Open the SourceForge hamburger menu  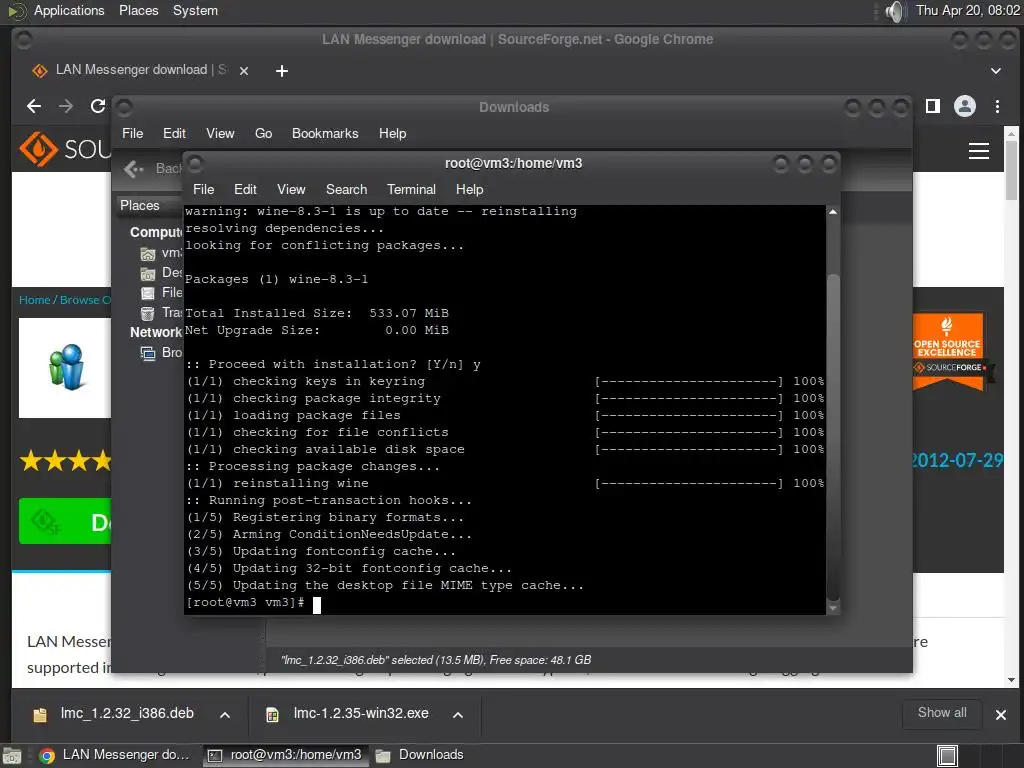click(978, 151)
